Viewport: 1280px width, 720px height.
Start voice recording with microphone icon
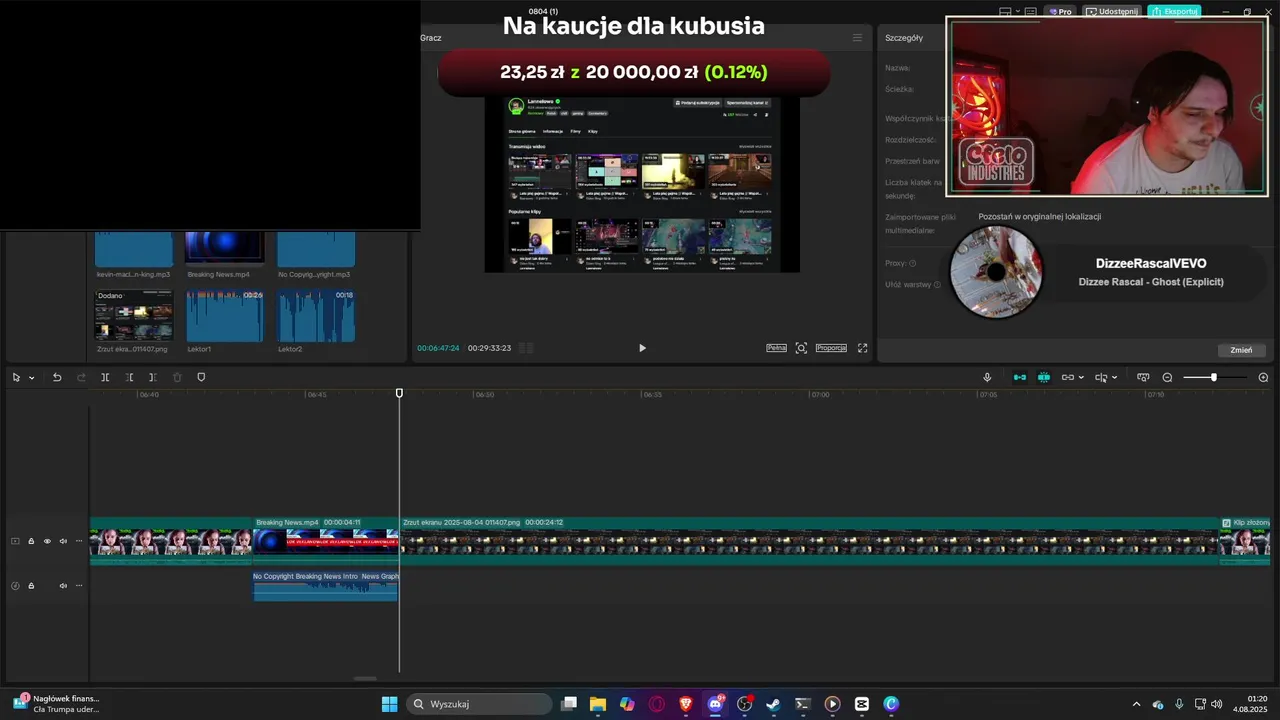click(987, 377)
